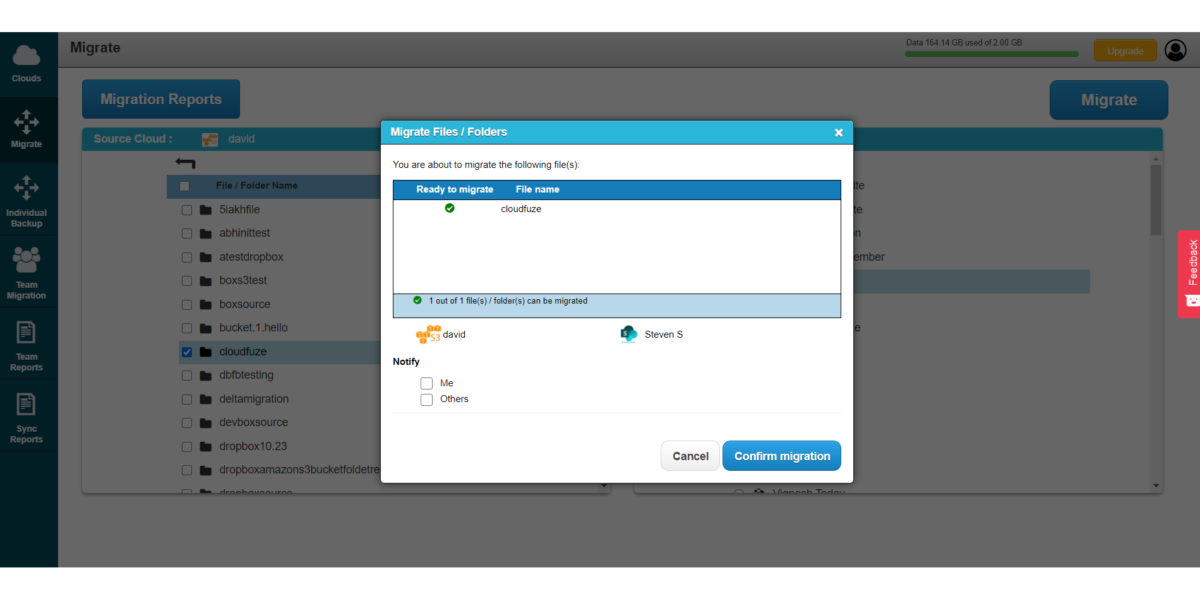Toggle the select-all File / Folder Name checkbox
Image resolution: width=1200 pixels, height=599 pixels.
[183, 186]
